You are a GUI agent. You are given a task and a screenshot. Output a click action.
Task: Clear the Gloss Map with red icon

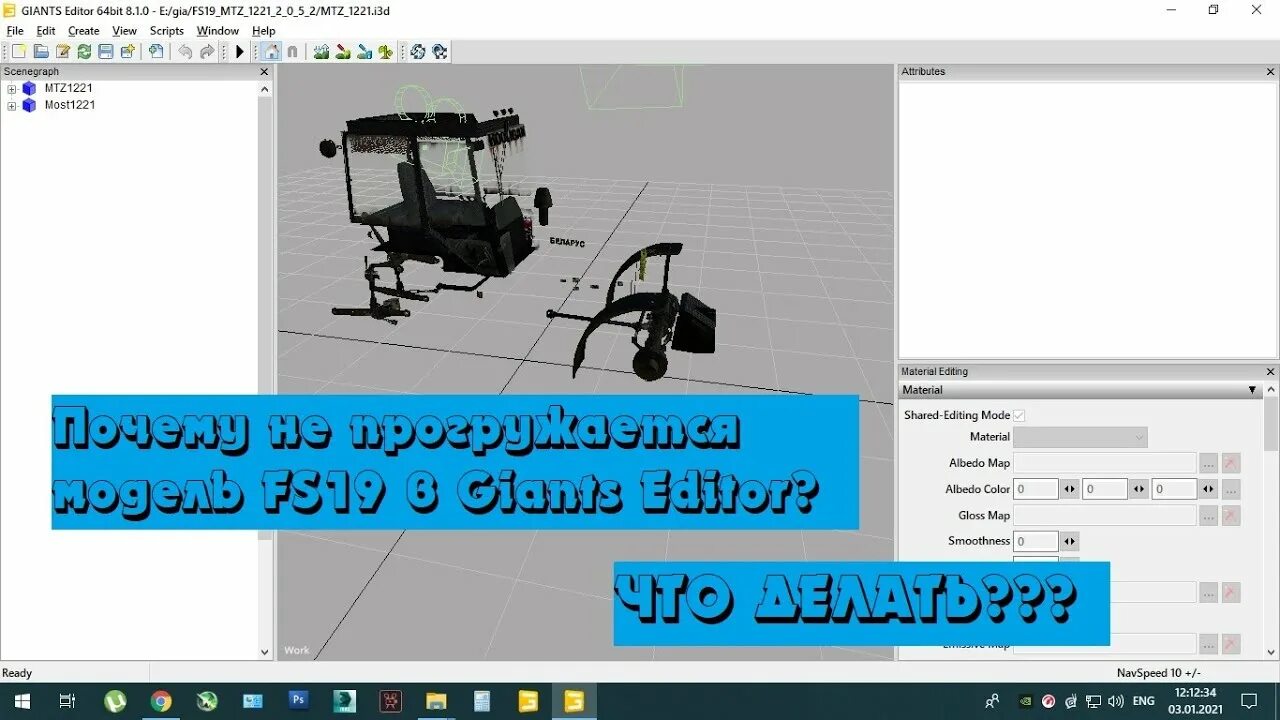(1231, 516)
